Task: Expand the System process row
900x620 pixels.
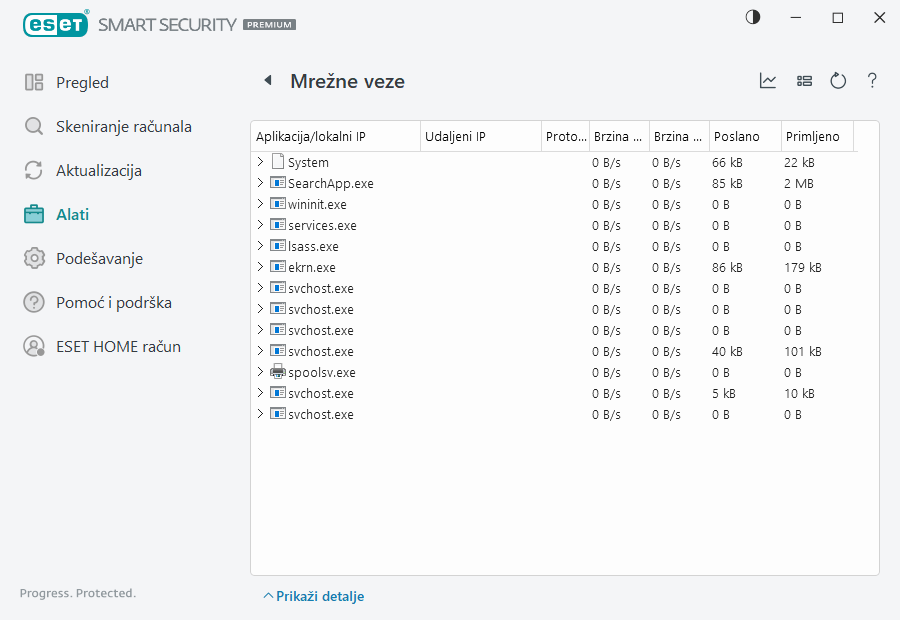Action: point(261,162)
